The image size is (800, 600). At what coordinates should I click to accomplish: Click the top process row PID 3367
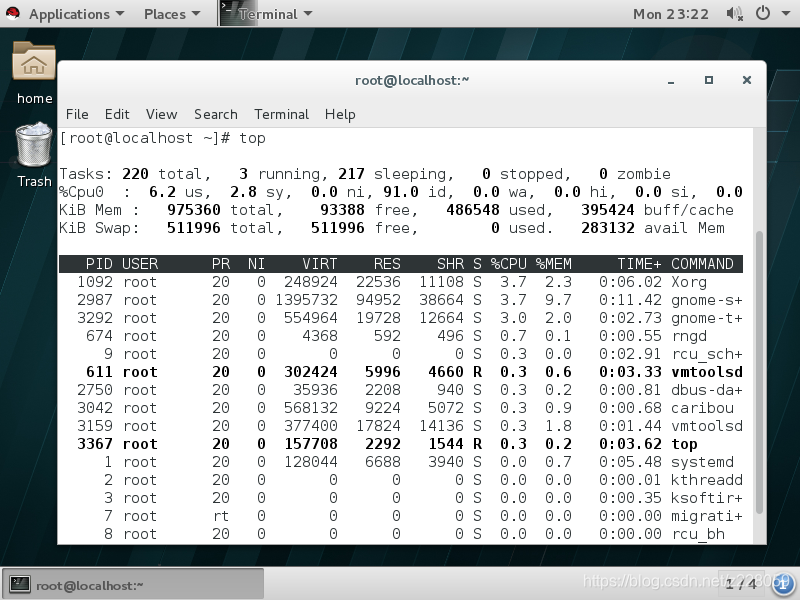pyautogui.click(x=401, y=444)
